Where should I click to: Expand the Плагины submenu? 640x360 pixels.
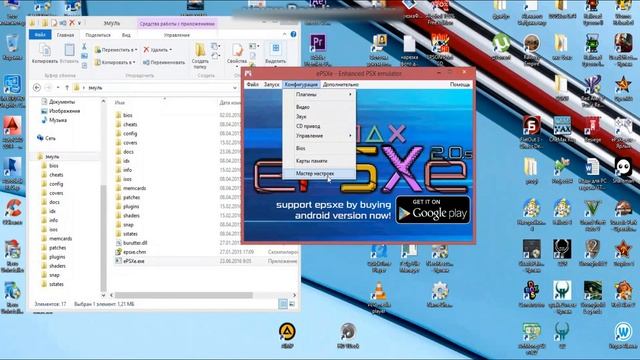[319, 94]
